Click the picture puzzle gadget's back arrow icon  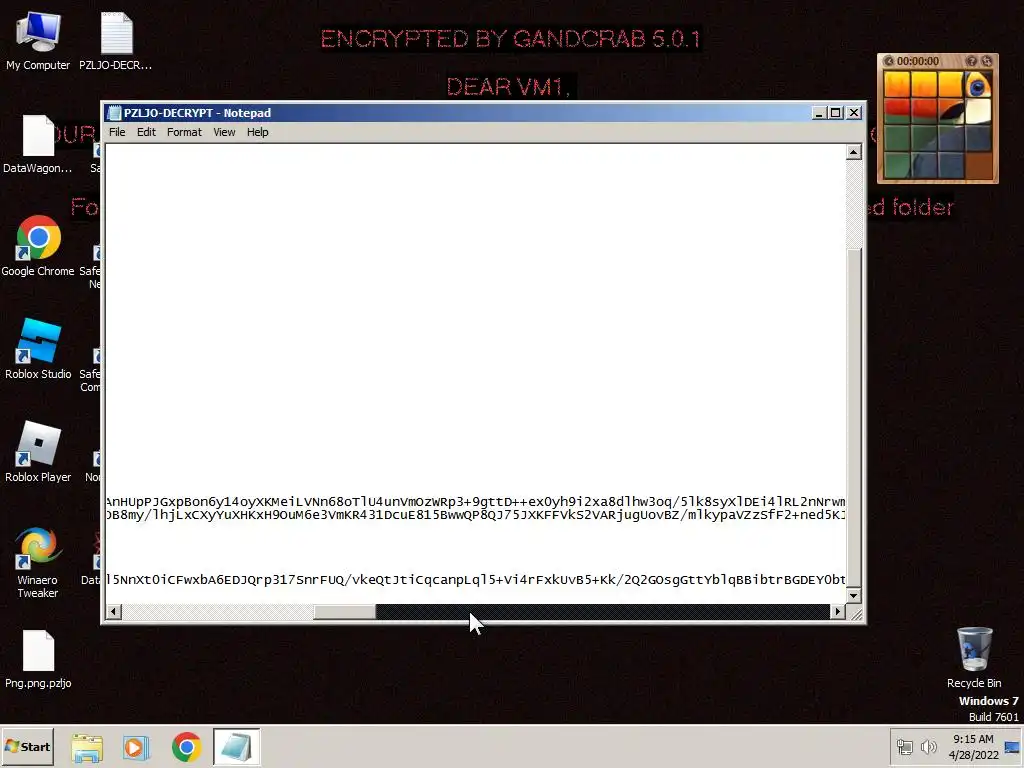point(888,61)
